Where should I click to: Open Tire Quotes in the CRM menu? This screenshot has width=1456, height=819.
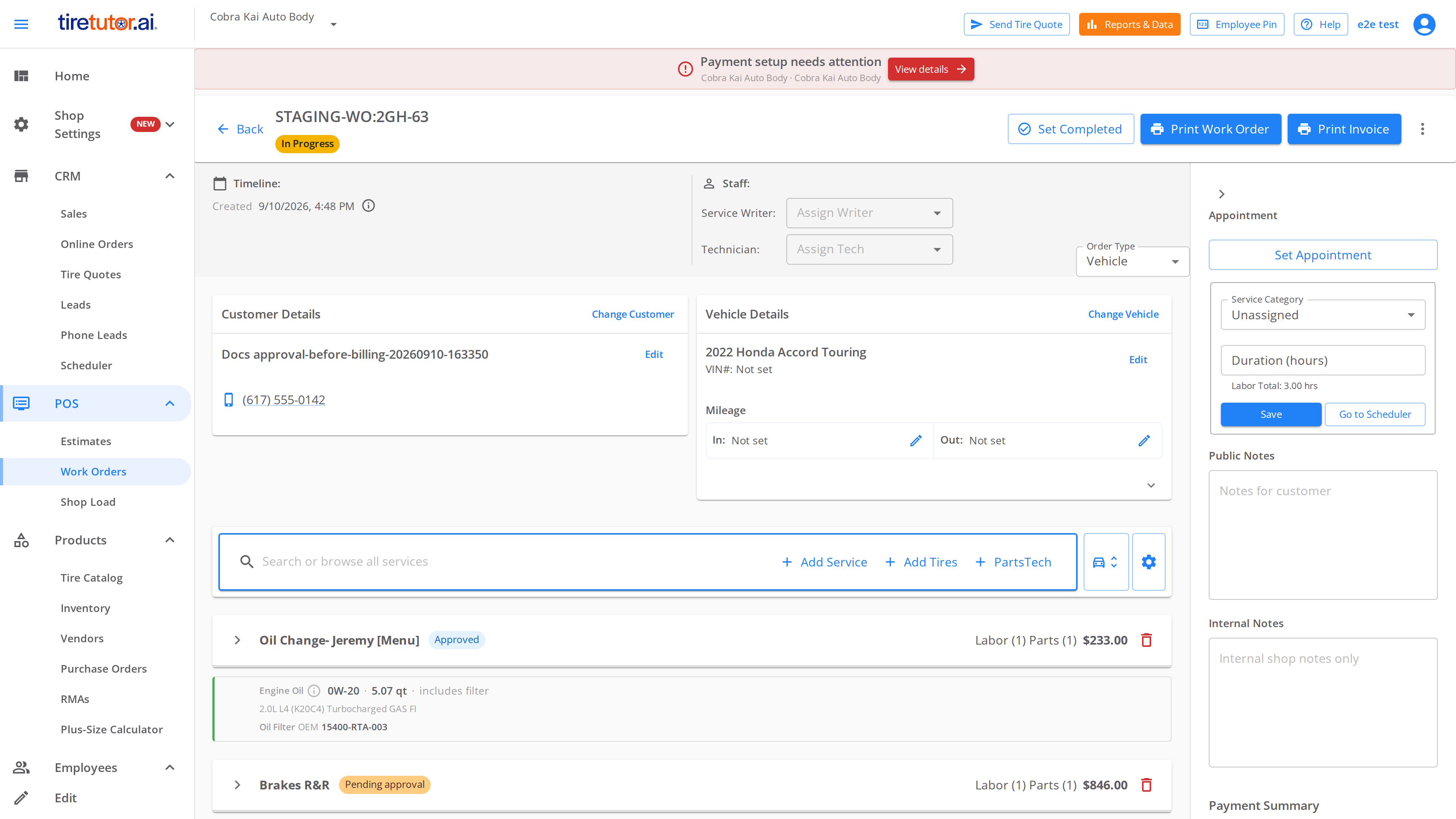[x=91, y=274]
